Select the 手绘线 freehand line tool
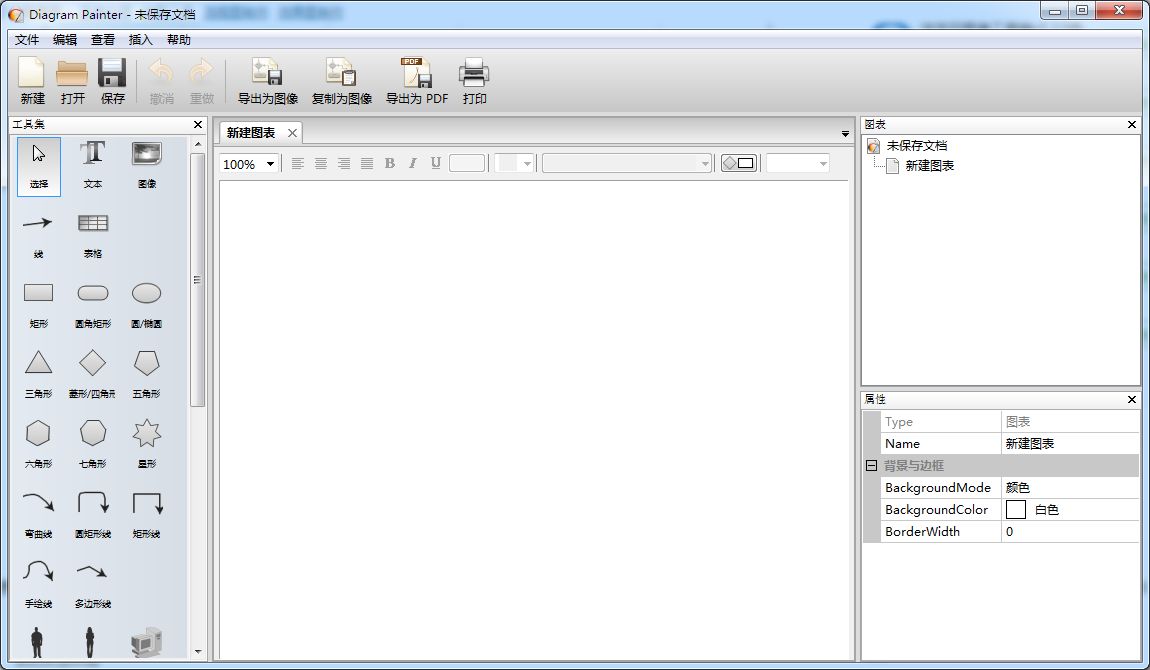The width and height of the screenshot is (1150, 670). coord(38,585)
